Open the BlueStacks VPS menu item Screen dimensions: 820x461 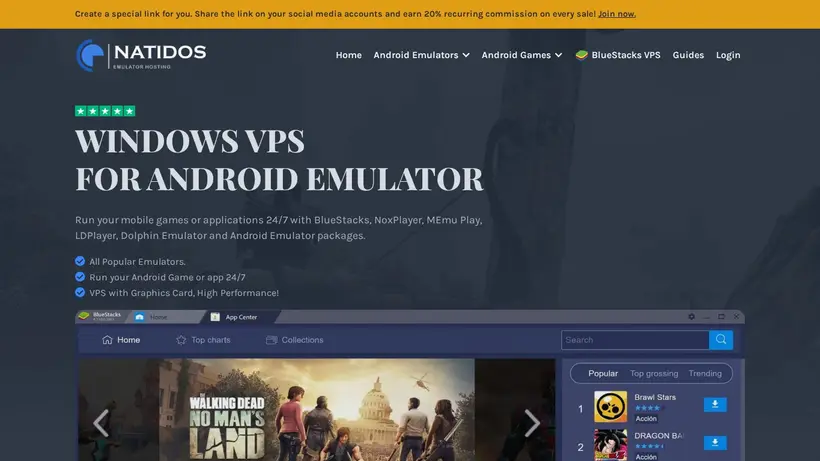[618, 55]
